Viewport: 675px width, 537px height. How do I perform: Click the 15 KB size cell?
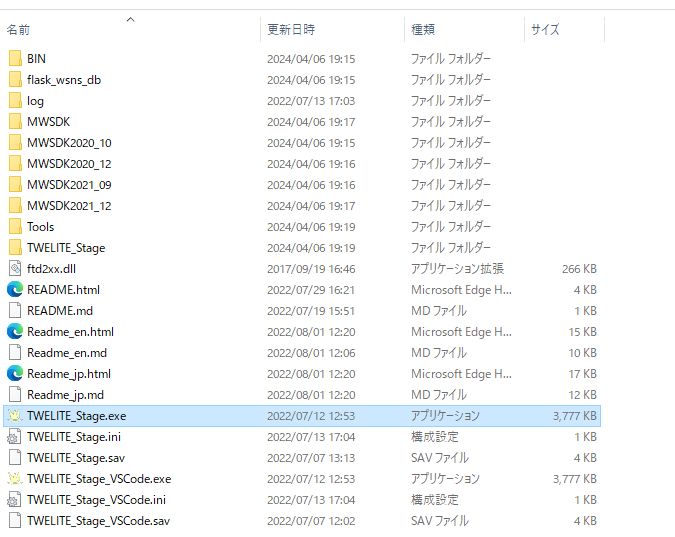pyautogui.click(x=582, y=332)
